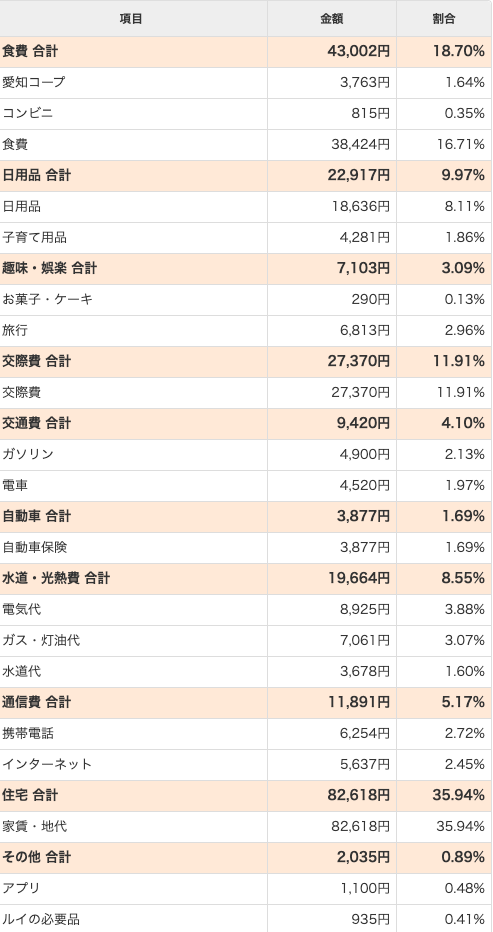
Task: Select the 交際費 合計 summary row
Action: pos(246,361)
